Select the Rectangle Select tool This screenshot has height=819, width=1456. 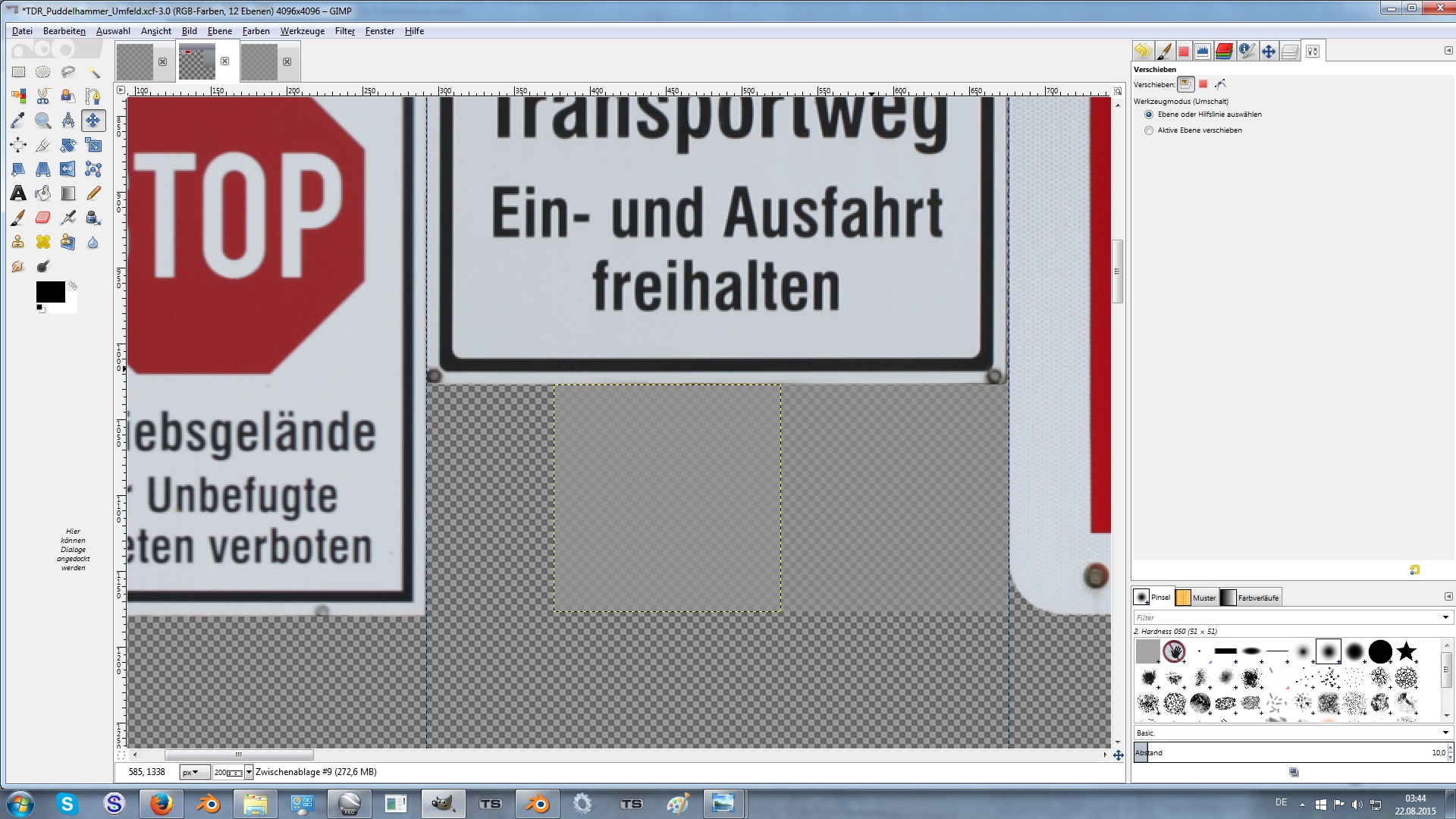click(x=18, y=72)
